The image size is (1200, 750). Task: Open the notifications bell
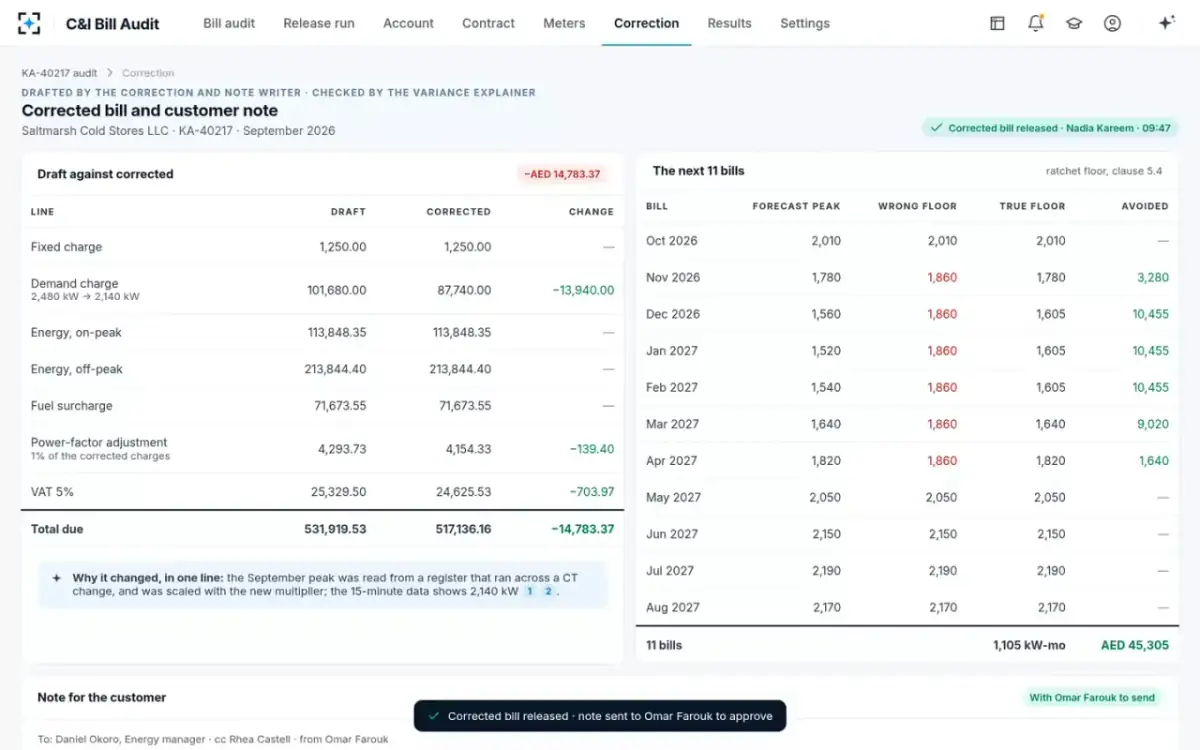coord(1036,23)
